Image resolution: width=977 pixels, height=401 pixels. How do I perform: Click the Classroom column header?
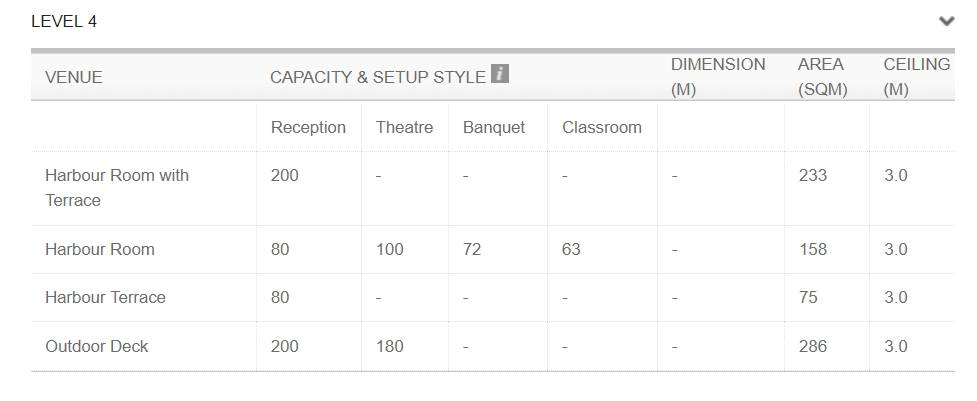click(x=601, y=128)
